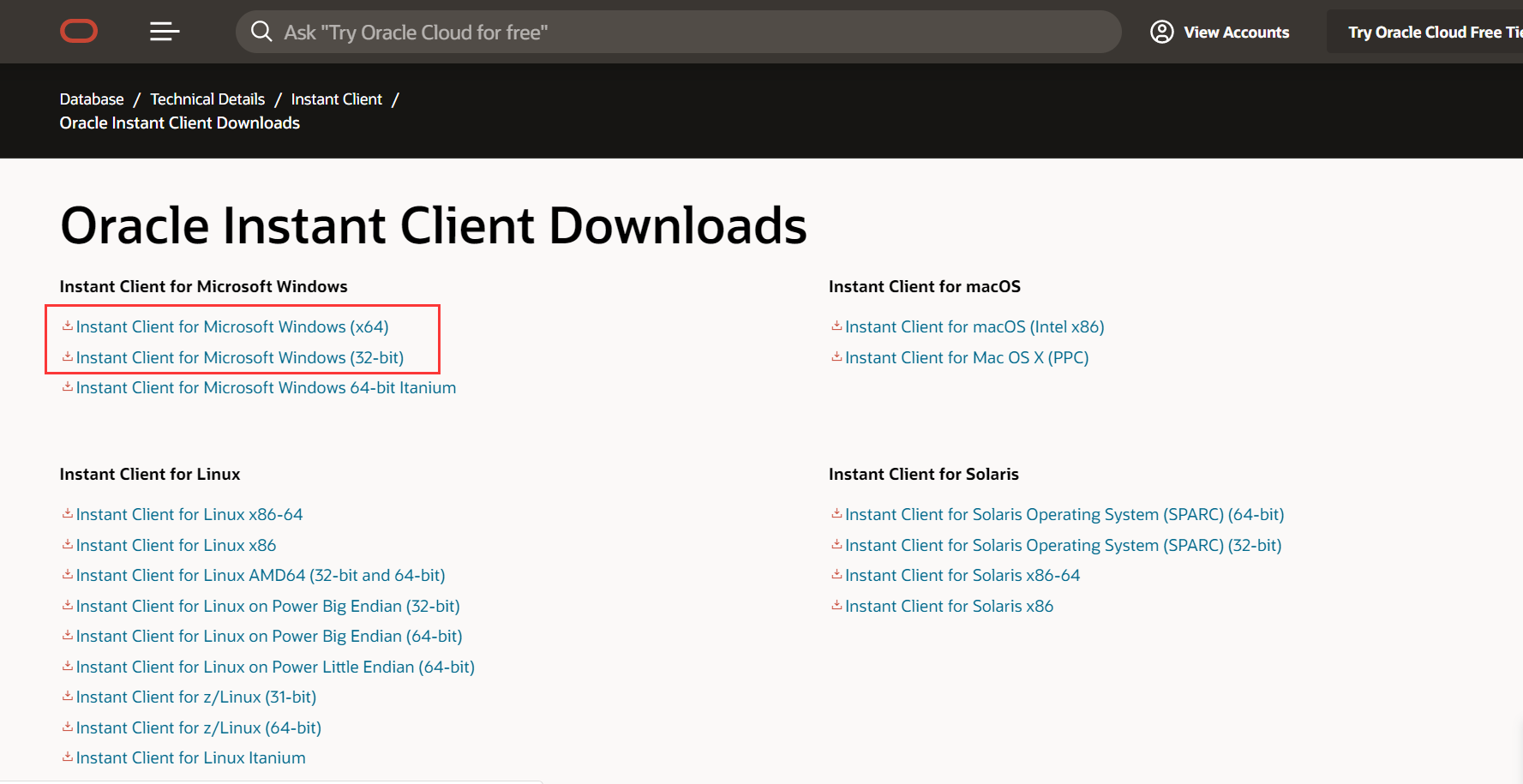
Task: Download Instant Client for Microsoft Windows (32-bit)
Action: coord(240,357)
